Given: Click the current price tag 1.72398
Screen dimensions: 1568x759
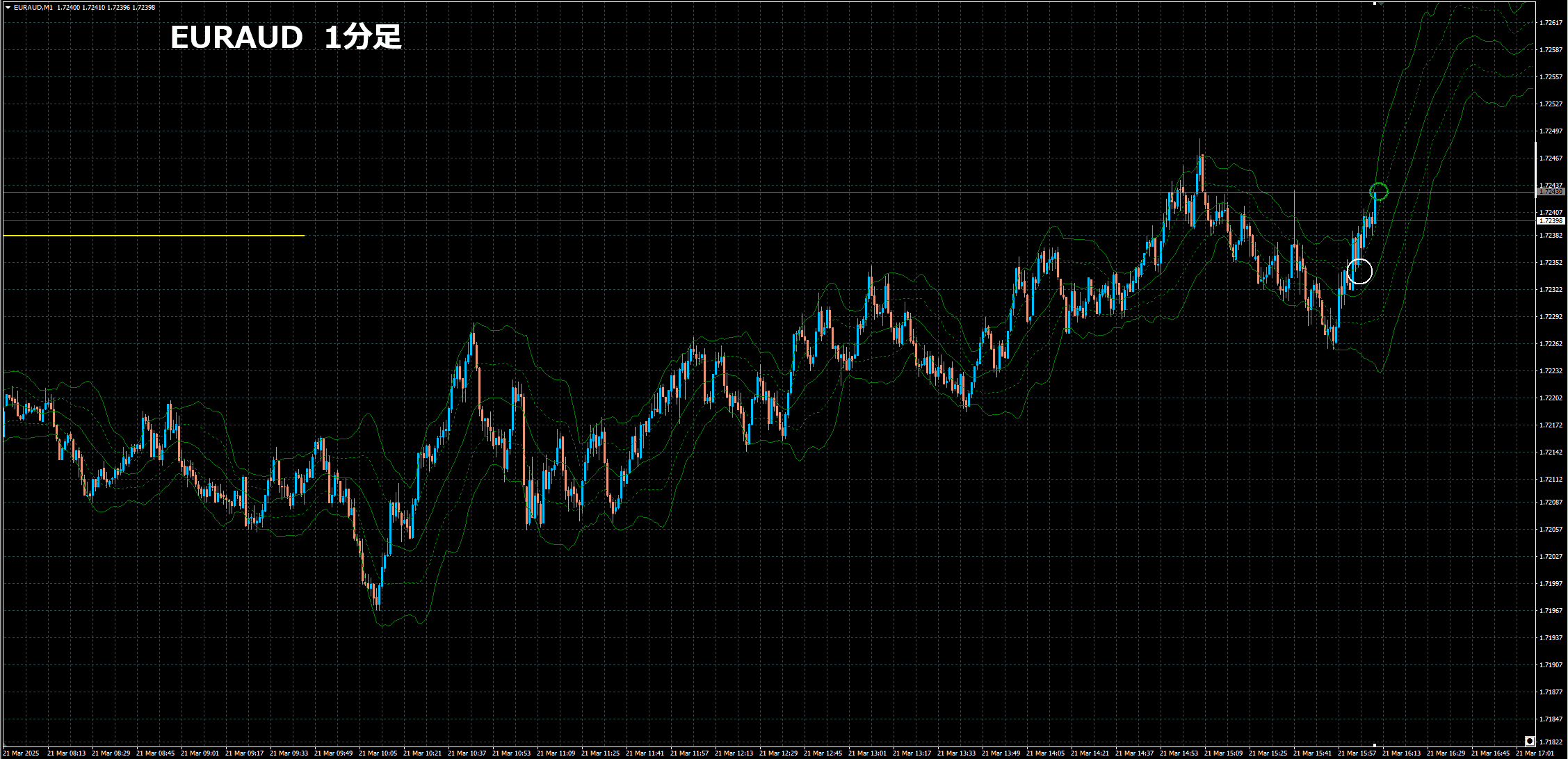Looking at the screenshot, I should pyautogui.click(x=1551, y=220).
